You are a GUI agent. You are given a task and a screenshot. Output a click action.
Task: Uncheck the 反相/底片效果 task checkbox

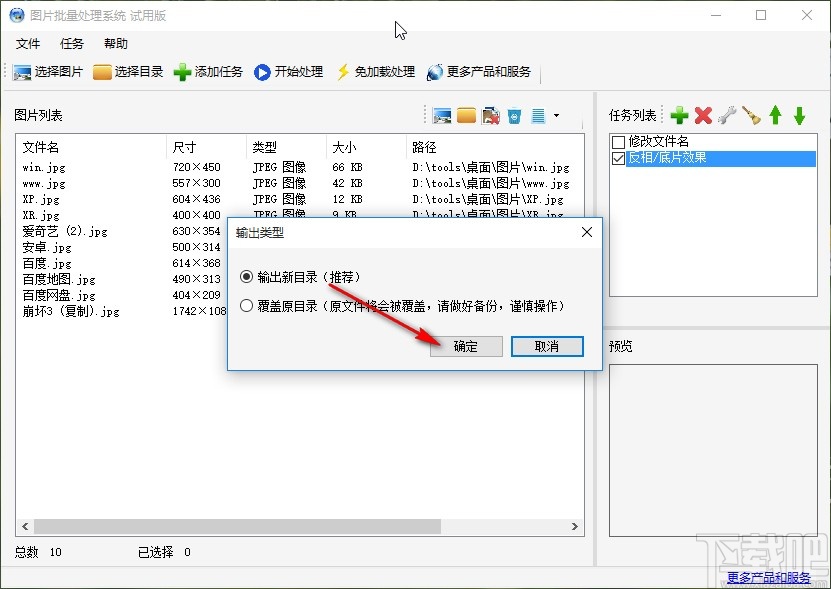coord(619,157)
